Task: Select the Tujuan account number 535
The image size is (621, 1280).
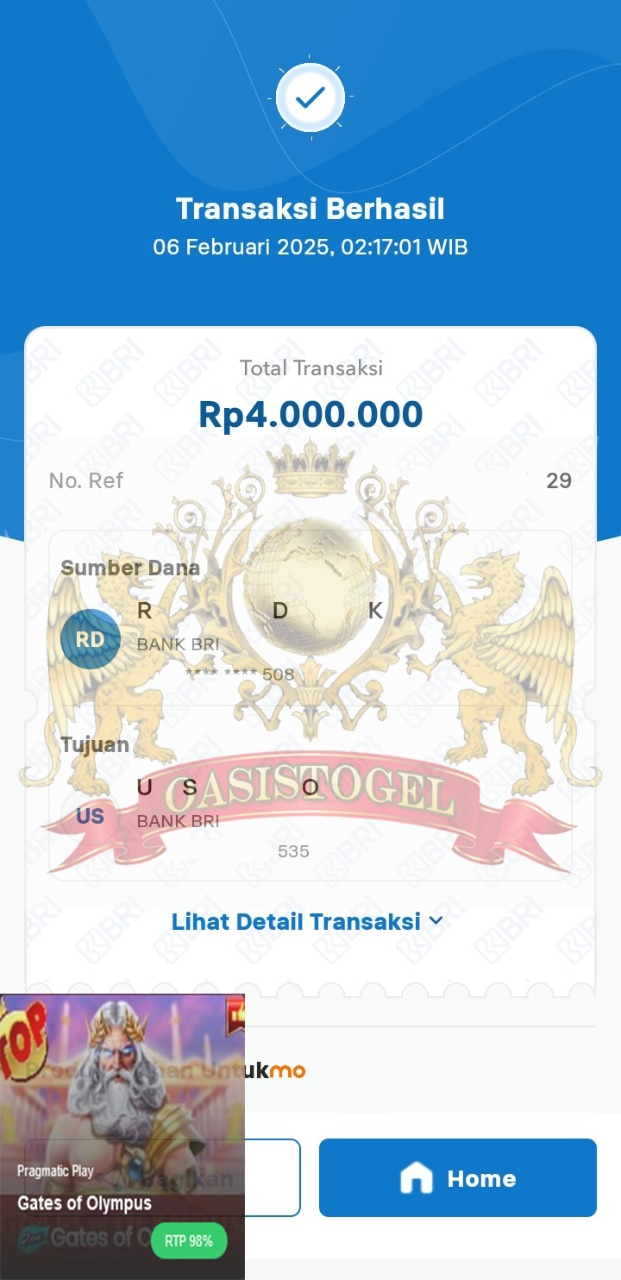Action: click(293, 851)
